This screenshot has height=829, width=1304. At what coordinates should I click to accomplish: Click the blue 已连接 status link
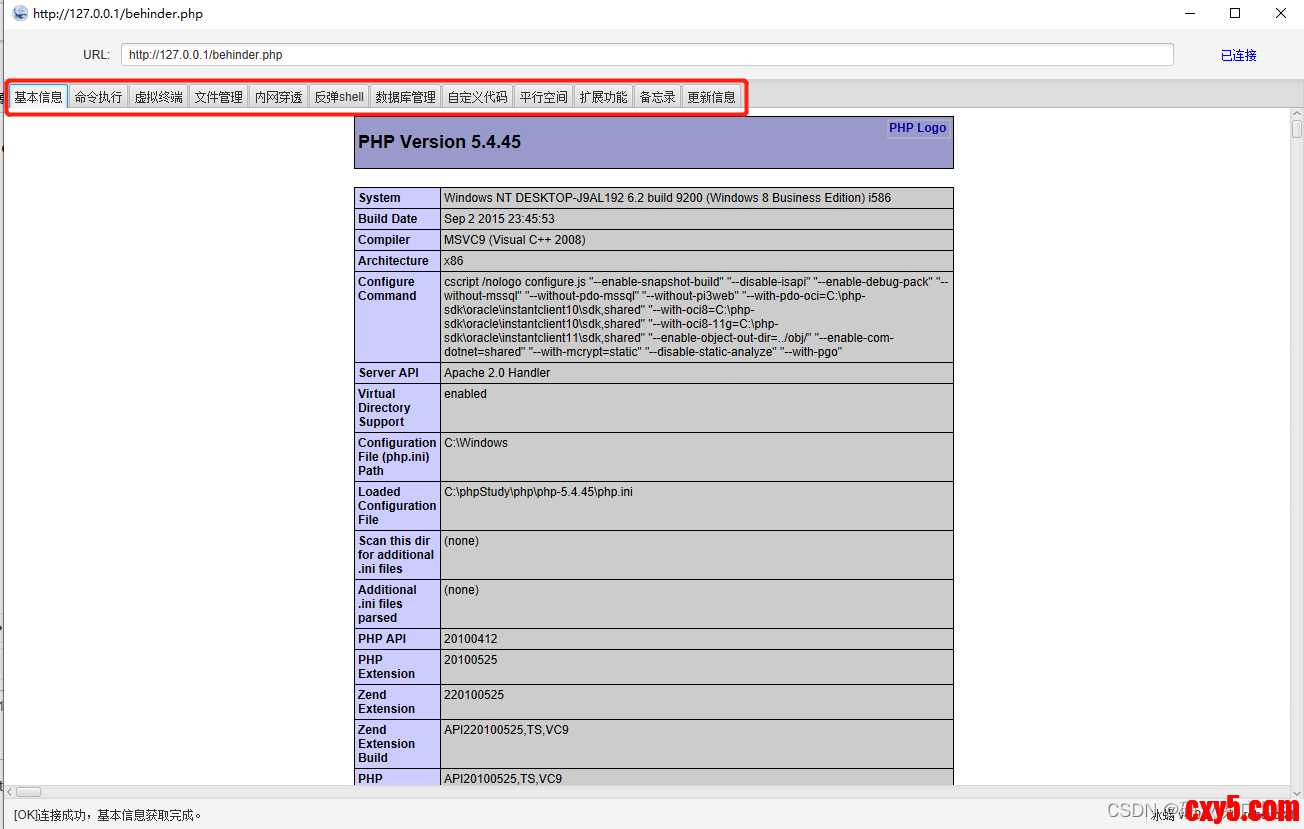1238,56
